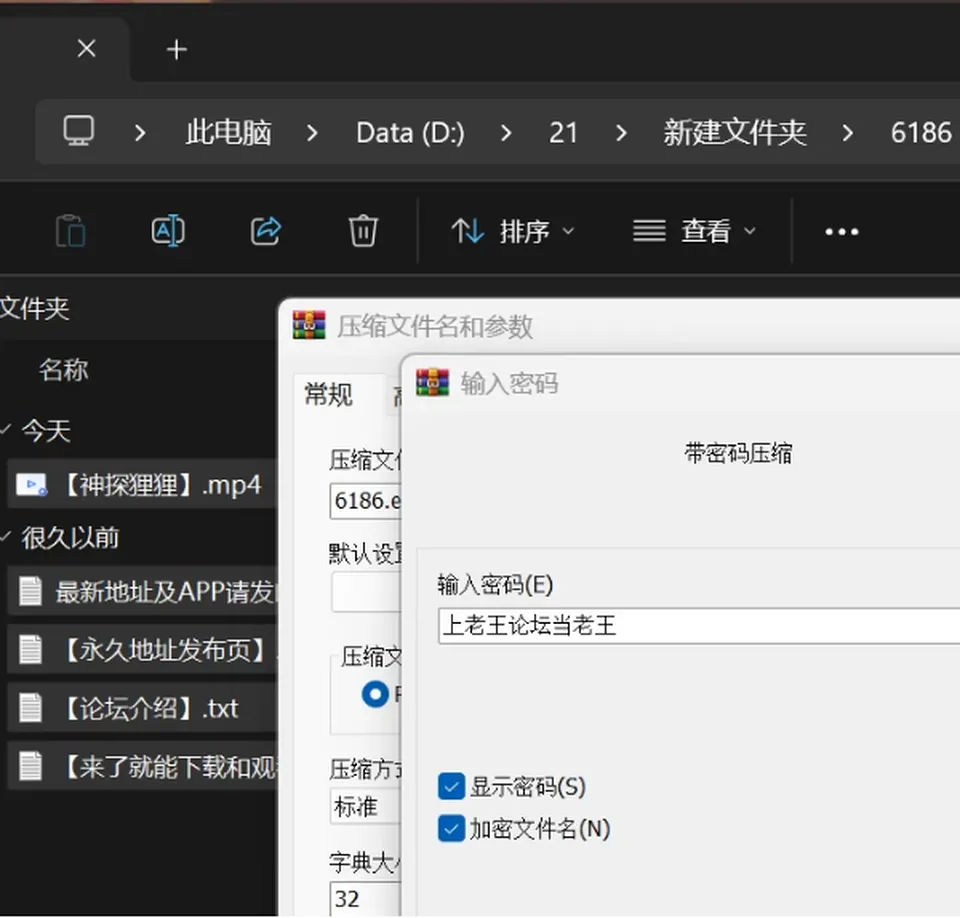
Task: Click 6186 folder in the breadcrumb
Action: (x=921, y=132)
